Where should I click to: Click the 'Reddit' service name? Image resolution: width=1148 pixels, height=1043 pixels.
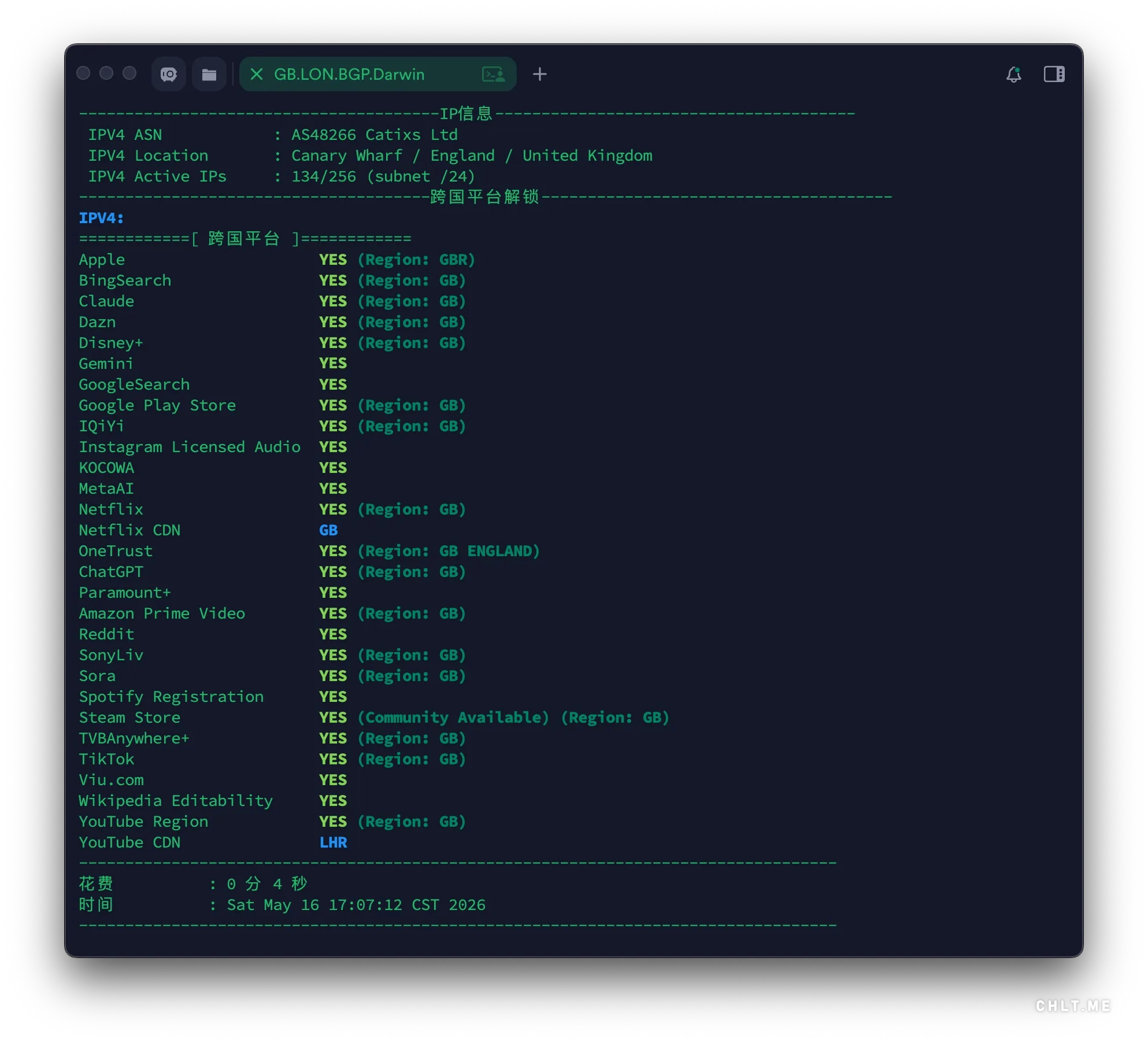click(106, 634)
